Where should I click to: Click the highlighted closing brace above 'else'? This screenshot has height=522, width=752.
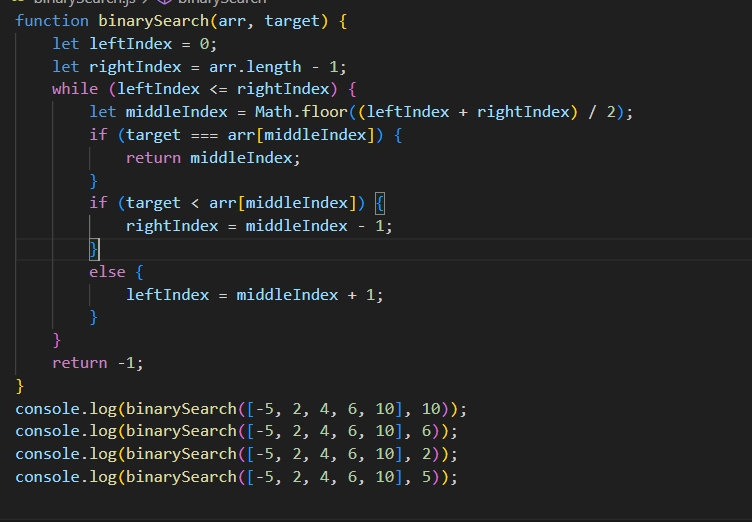click(x=94, y=249)
